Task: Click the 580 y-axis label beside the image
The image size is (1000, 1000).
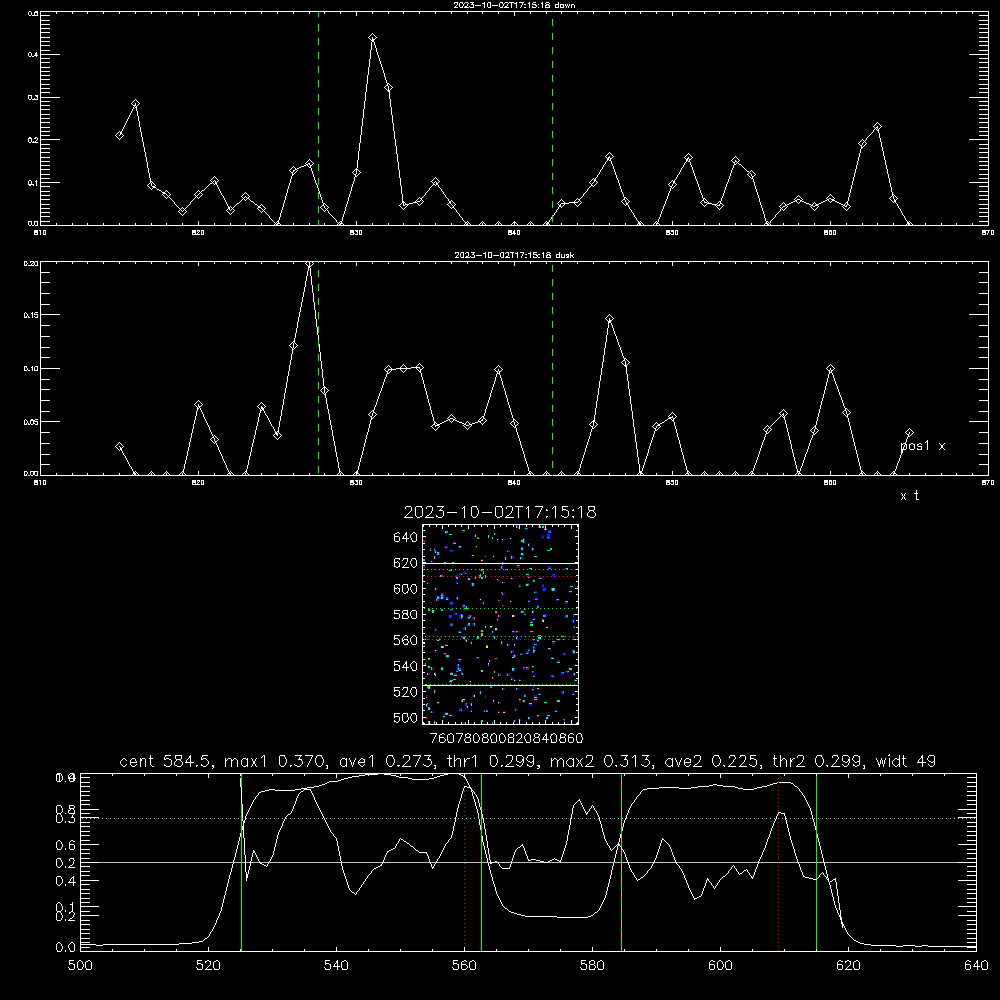Action: pos(406,614)
